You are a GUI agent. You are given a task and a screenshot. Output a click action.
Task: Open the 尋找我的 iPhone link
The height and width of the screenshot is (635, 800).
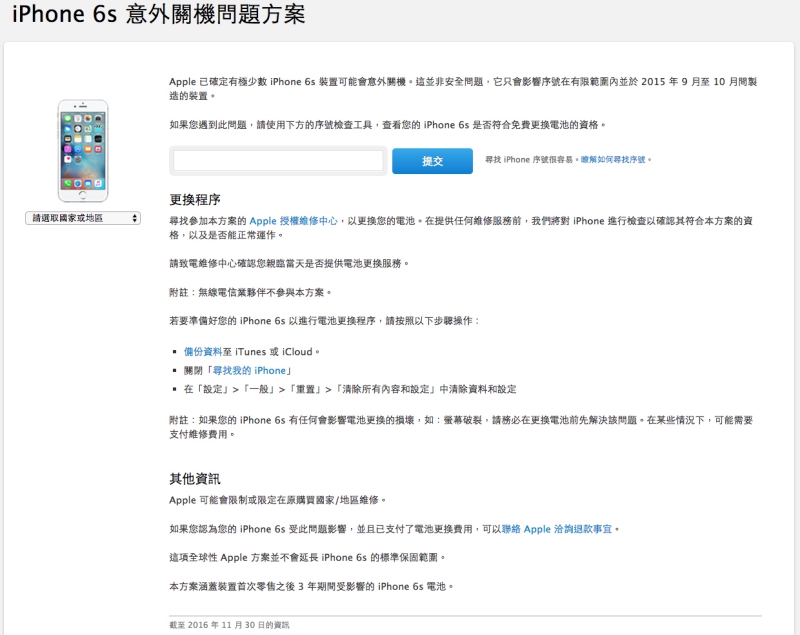tap(249, 371)
